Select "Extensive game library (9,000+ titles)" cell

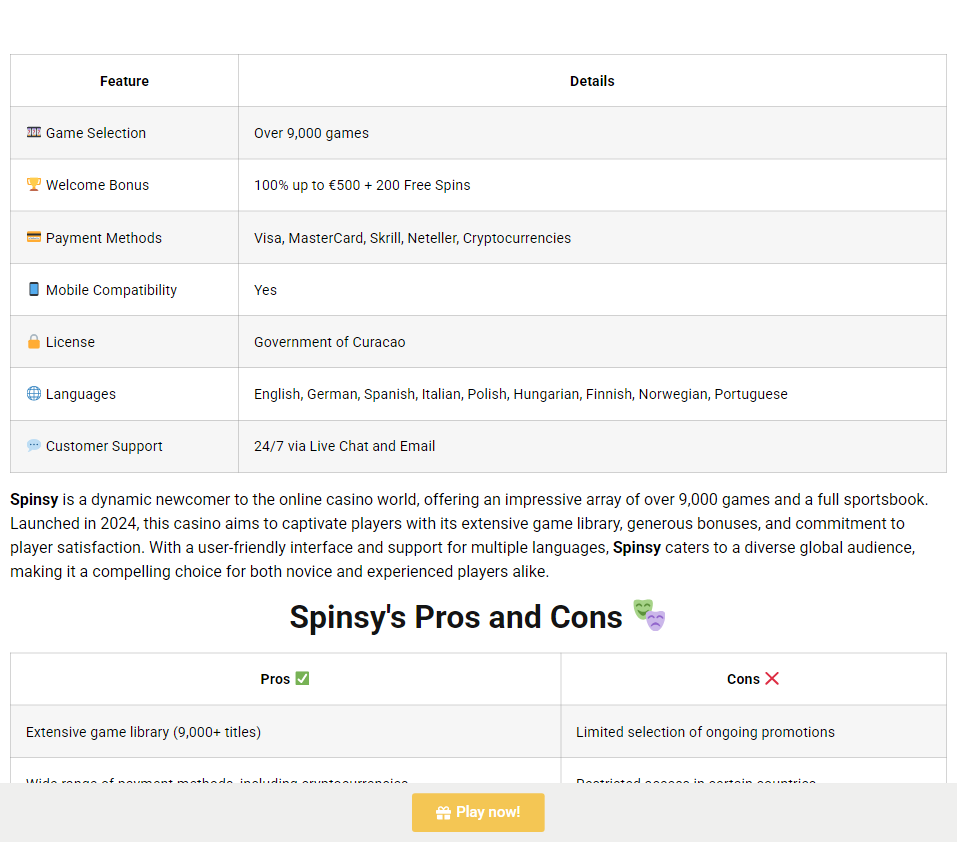(x=286, y=732)
